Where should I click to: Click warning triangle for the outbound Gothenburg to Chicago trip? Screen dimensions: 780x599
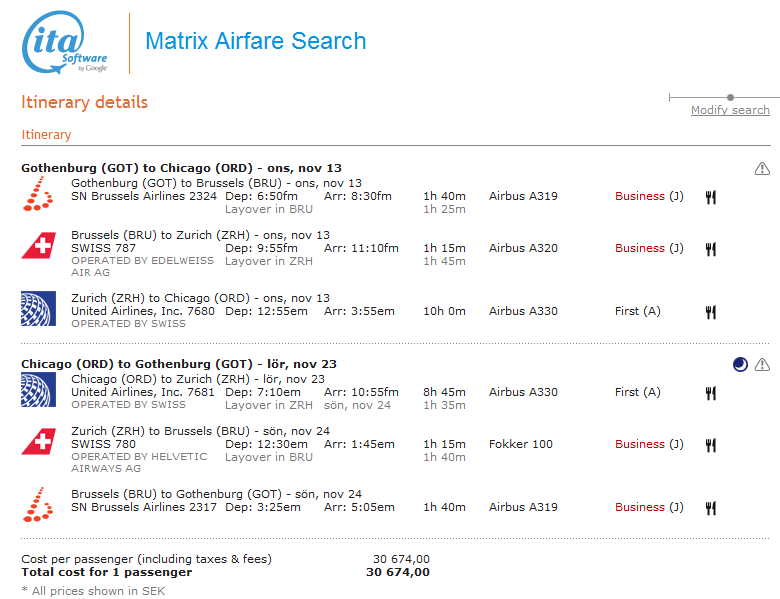[x=762, y=168]
